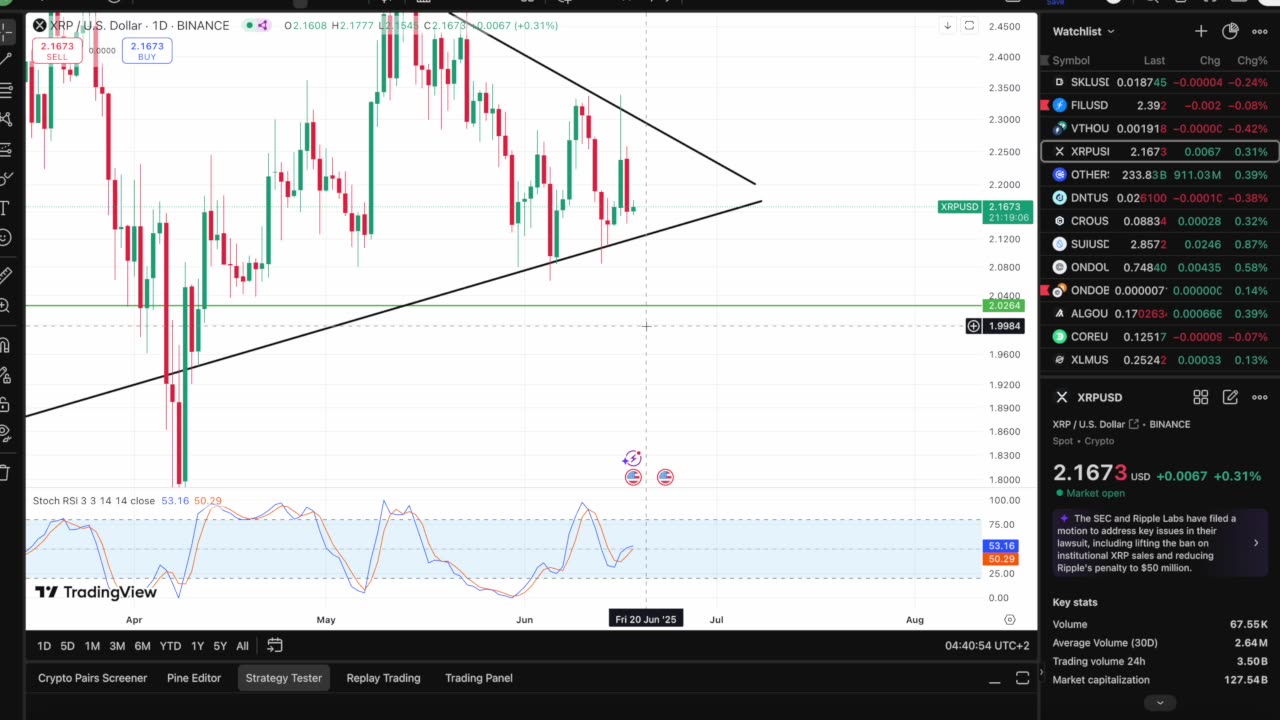Click the down arrow button above price scale

[x=947, y=25]
